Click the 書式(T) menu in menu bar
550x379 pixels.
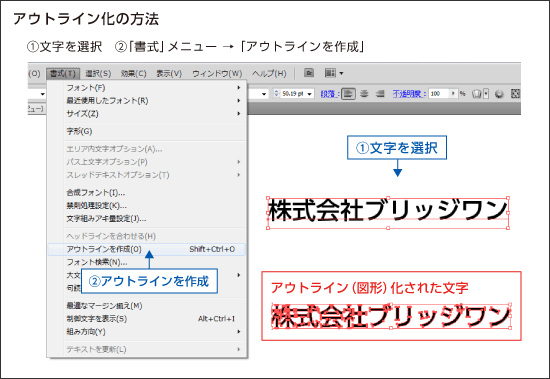[x=63, y=73]
